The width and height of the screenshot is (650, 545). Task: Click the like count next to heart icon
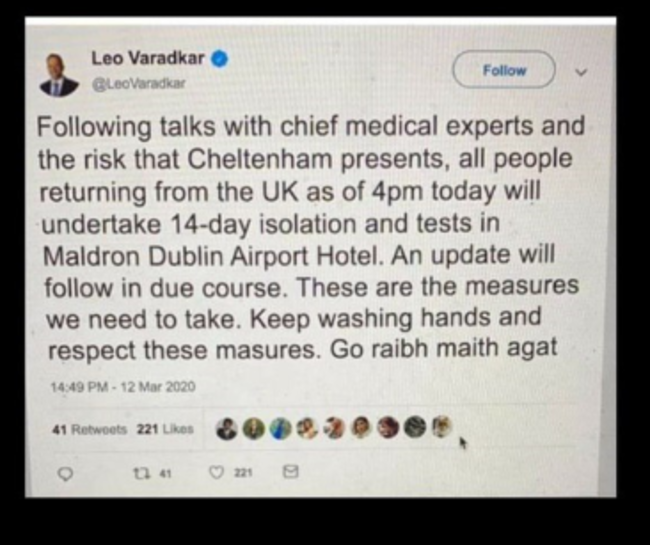pos(243,473)
